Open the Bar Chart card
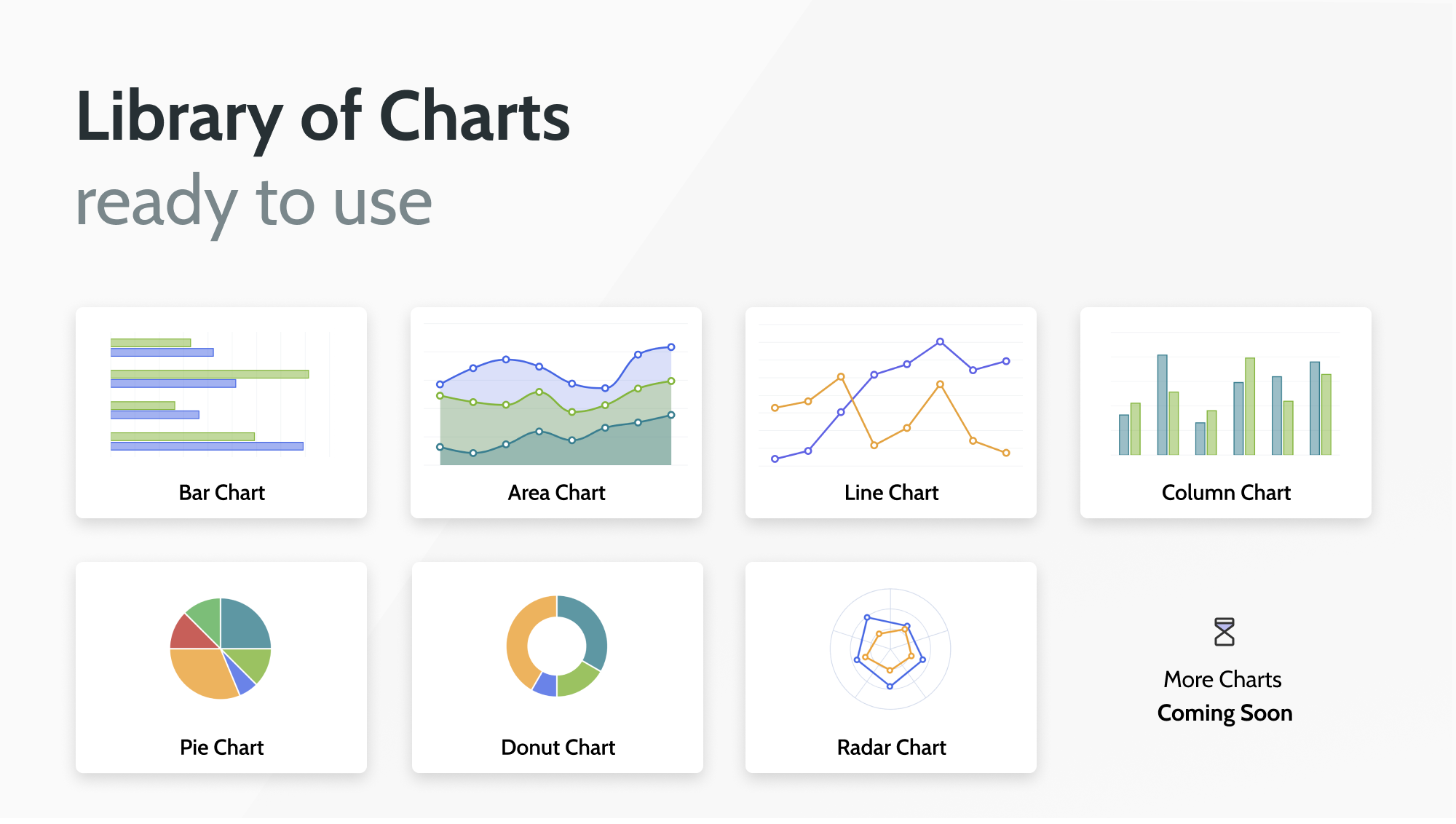 click(x=221, y=413)
